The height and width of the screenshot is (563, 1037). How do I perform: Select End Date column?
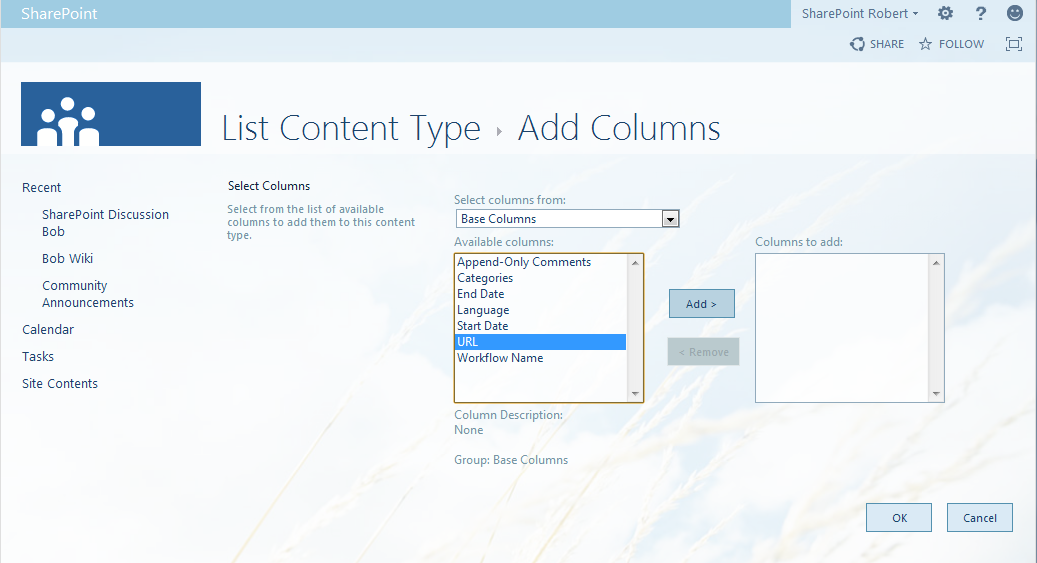(541, 294)
